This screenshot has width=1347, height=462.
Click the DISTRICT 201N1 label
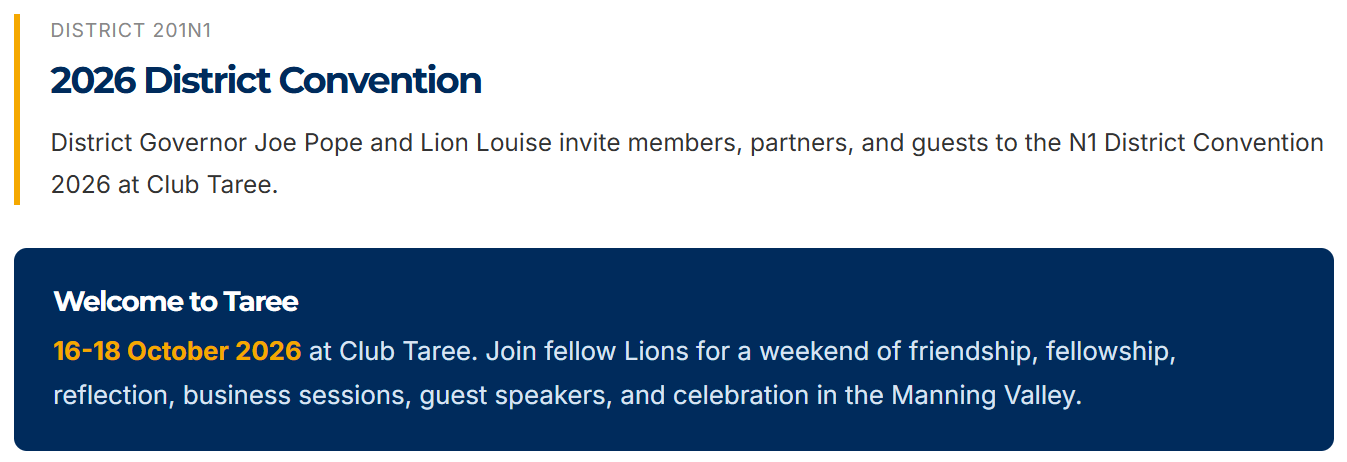pyautogui.click(x=131, y=31)
